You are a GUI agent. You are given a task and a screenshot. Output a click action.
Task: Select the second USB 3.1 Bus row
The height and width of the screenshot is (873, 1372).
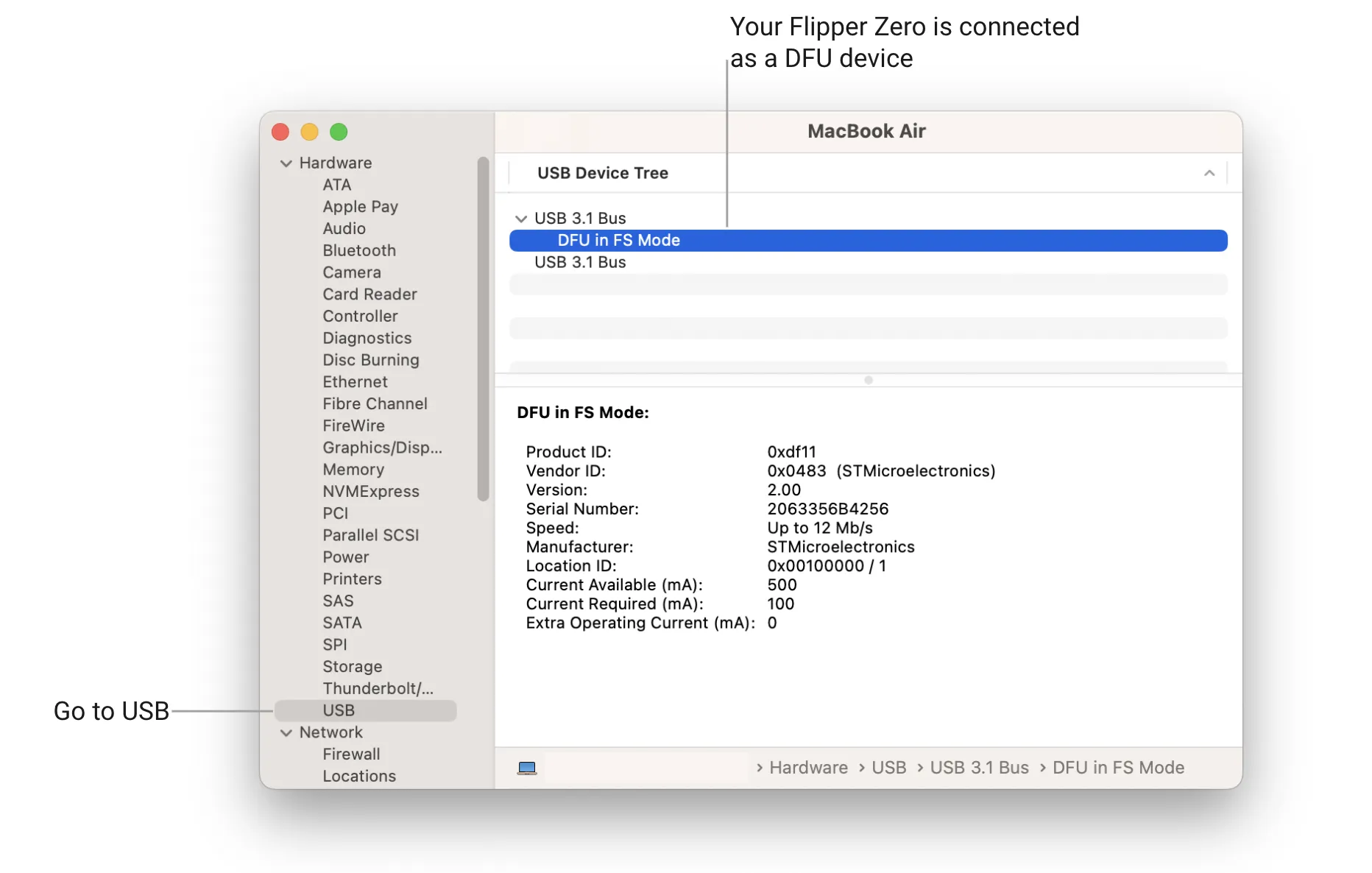point(869,263)
